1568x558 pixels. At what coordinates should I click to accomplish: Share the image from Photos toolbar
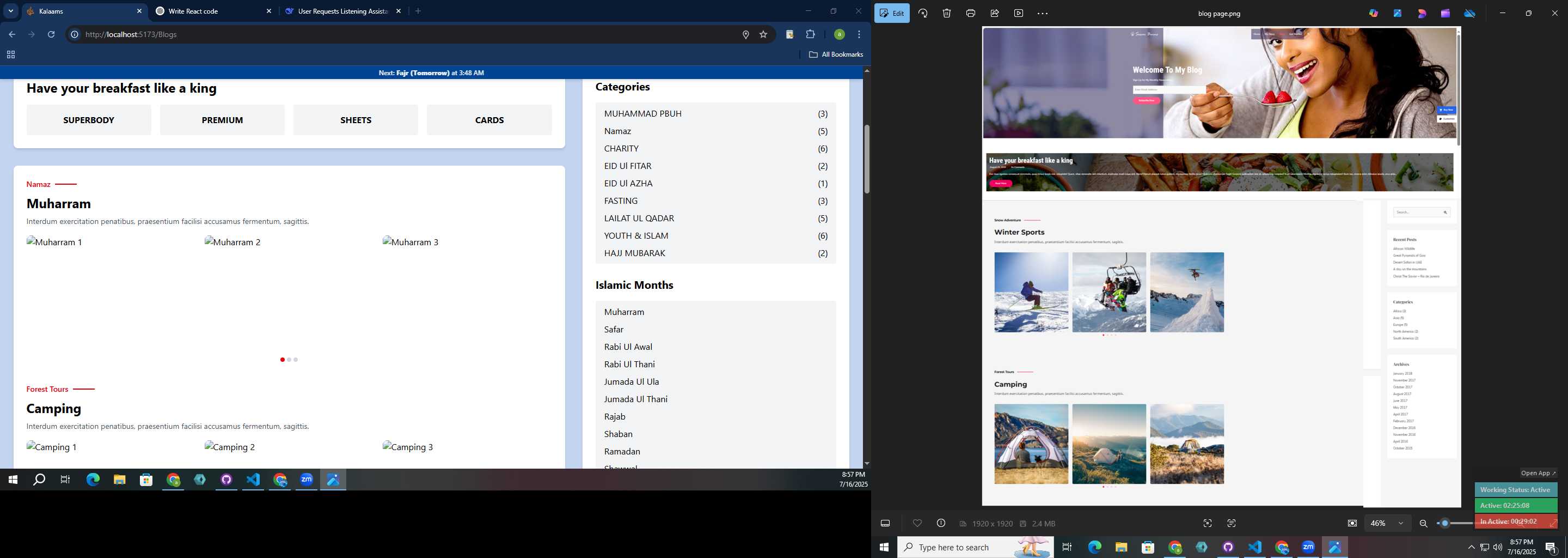pos(995,14)
